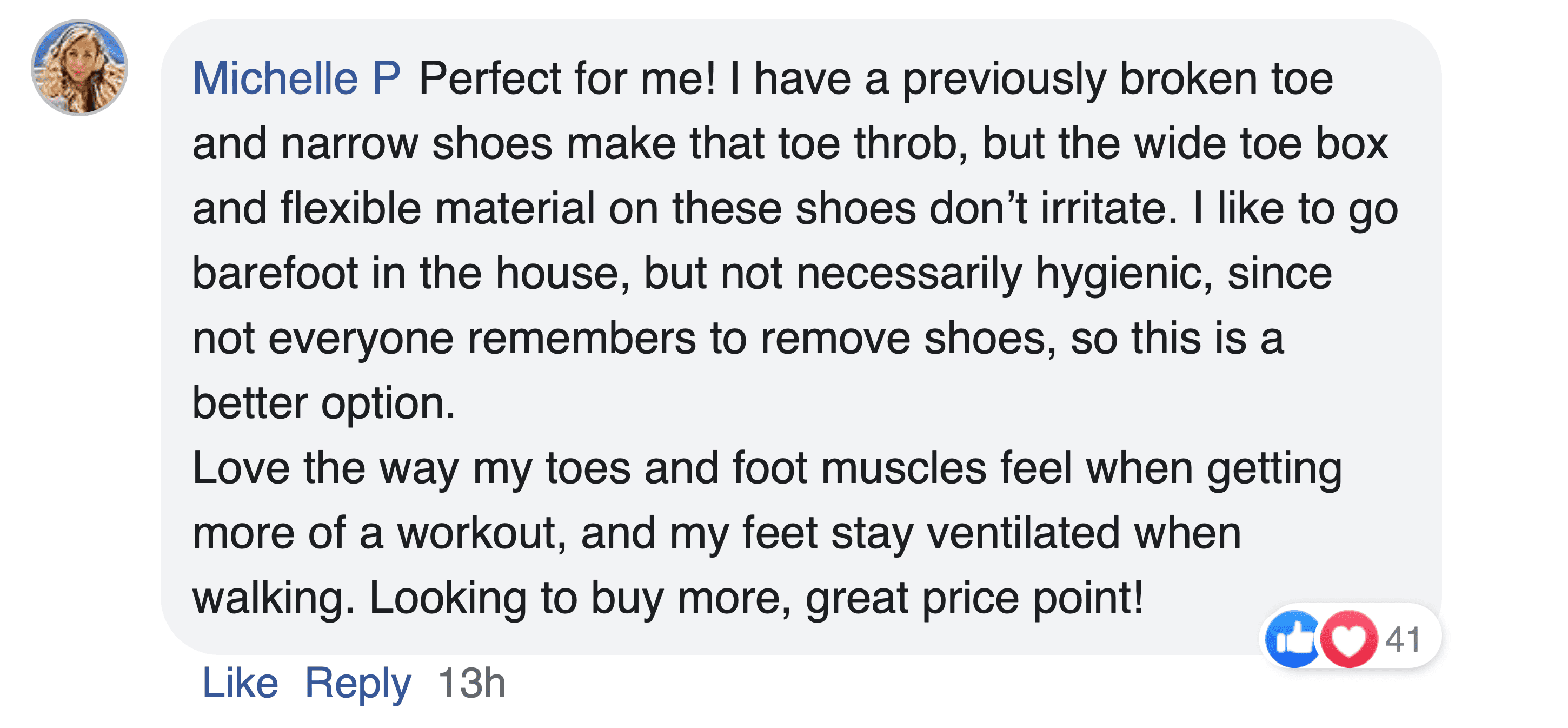This screenshot has width=1568, height=728.
Task: Reply to Michelle P's comment
Action: (x=358, y=683)
